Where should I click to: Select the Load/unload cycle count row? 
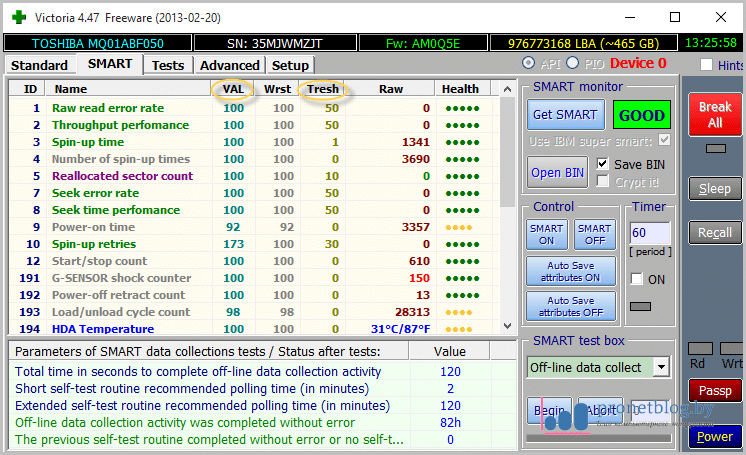pos(254,312)
